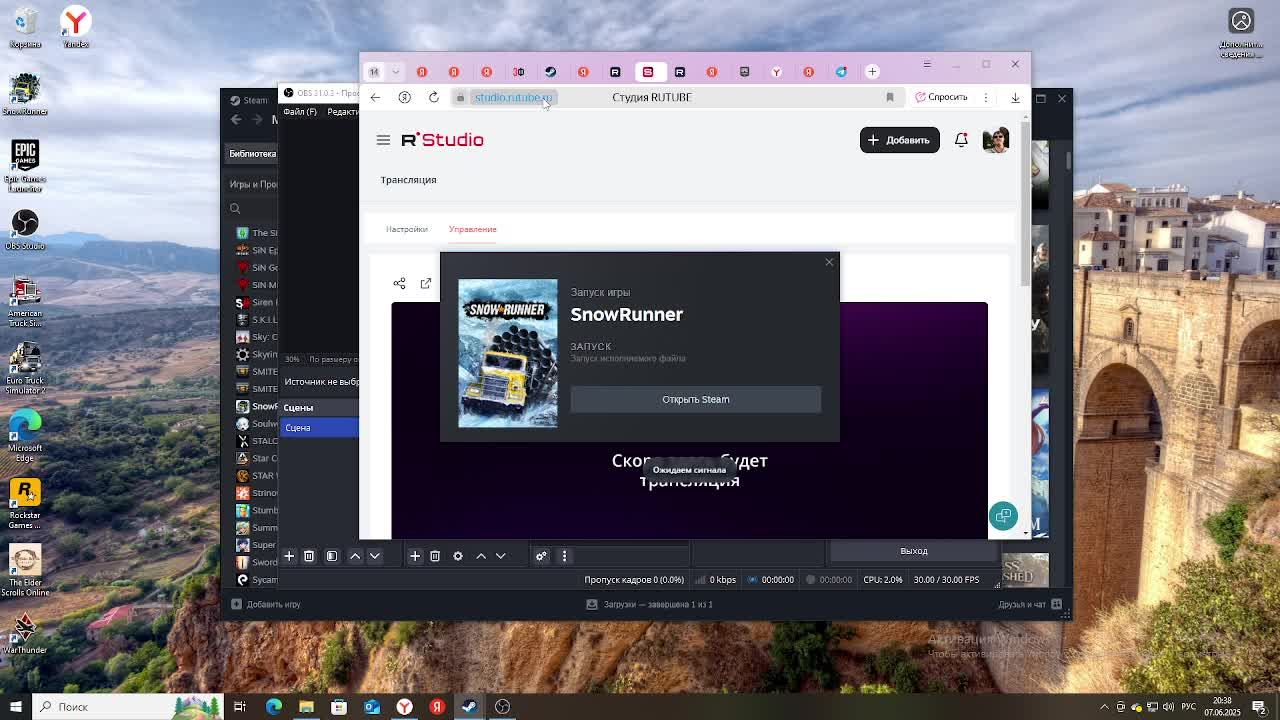
Task: Bookmark the current page in browser
Action: [x=889, y=97]
